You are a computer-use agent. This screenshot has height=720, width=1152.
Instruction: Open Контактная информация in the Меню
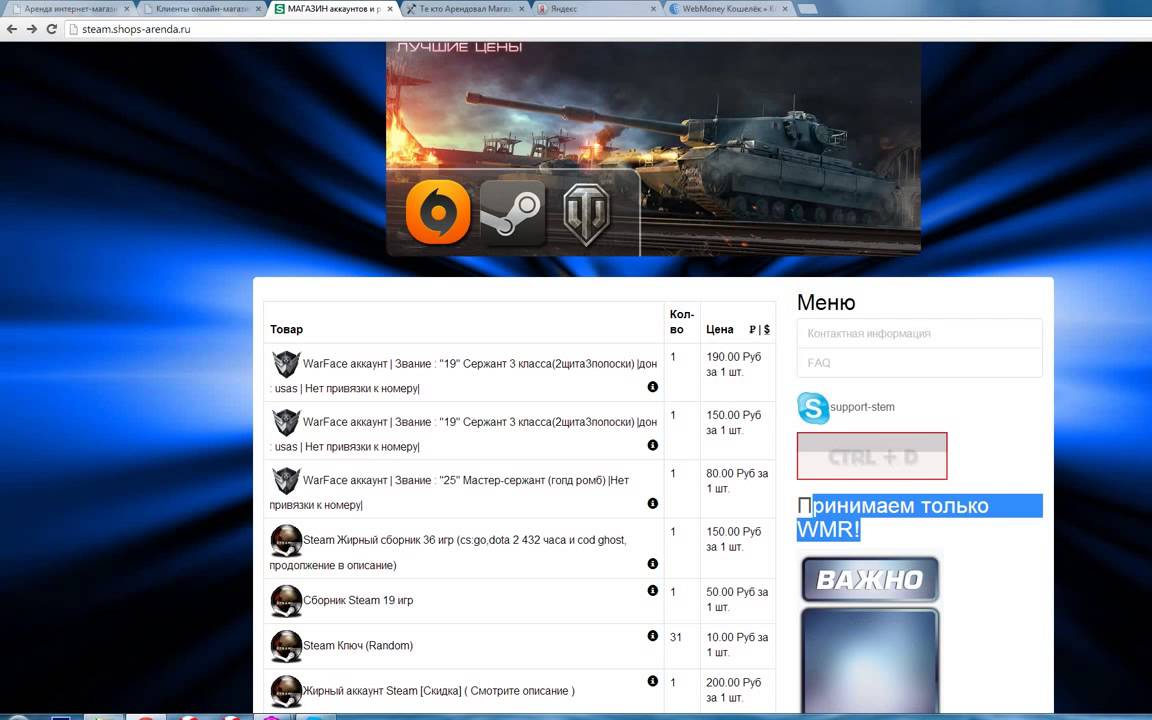coord(919,334)
